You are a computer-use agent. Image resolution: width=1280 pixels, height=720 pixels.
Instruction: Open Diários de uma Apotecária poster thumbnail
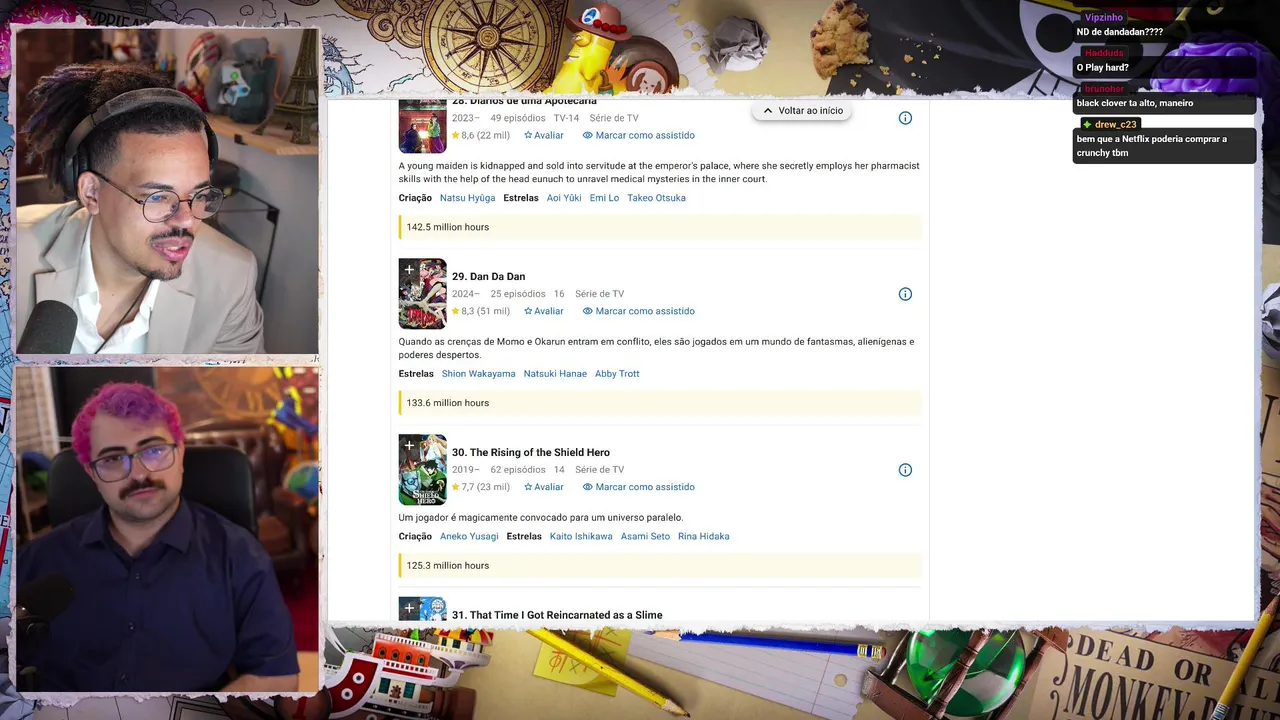point(423,126)
